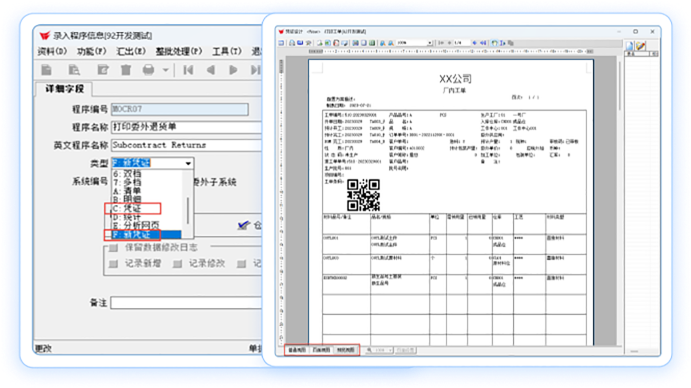Click the delete trash can icon
Viewport: 691px width, 388px height.
(126, 70)
